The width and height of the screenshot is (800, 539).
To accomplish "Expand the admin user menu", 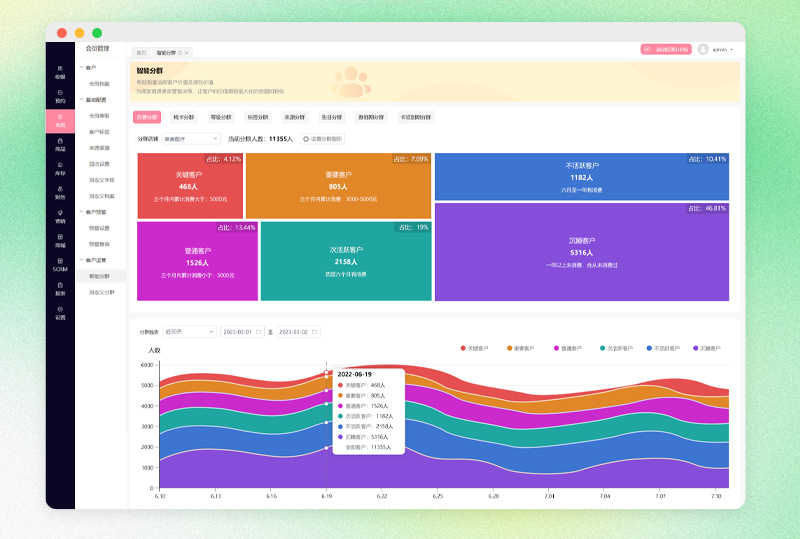I will tap(716, 49).
